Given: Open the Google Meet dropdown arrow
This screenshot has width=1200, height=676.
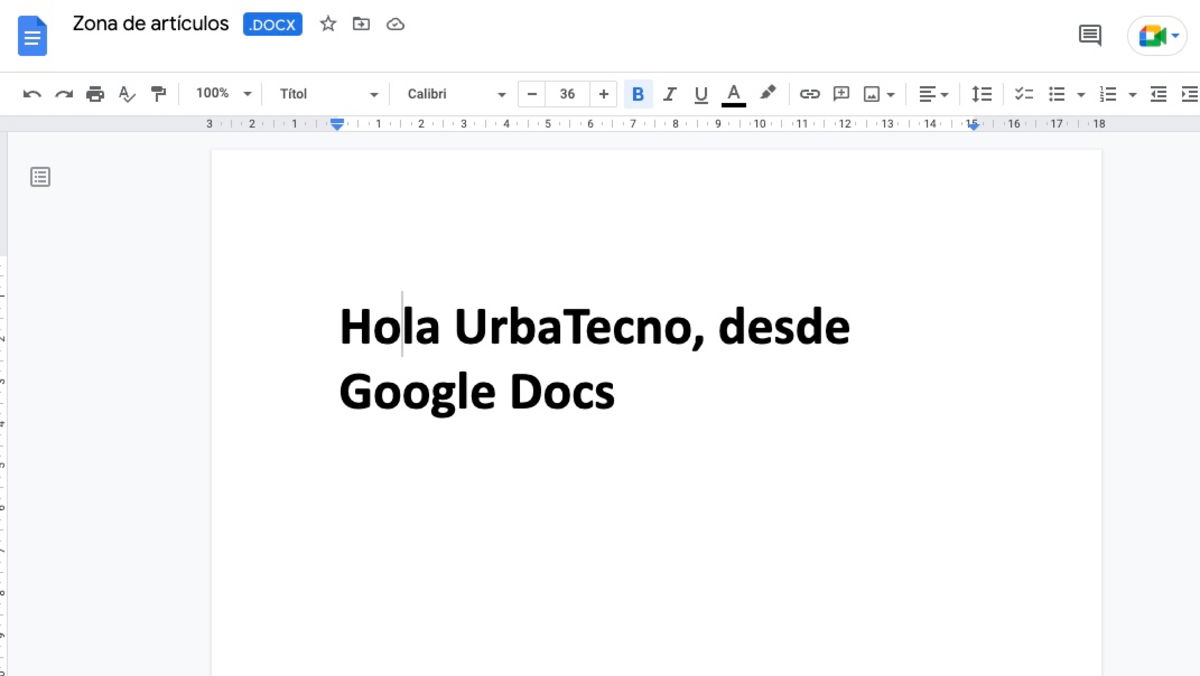Looking at the screenshot, I should [1176, 36].
